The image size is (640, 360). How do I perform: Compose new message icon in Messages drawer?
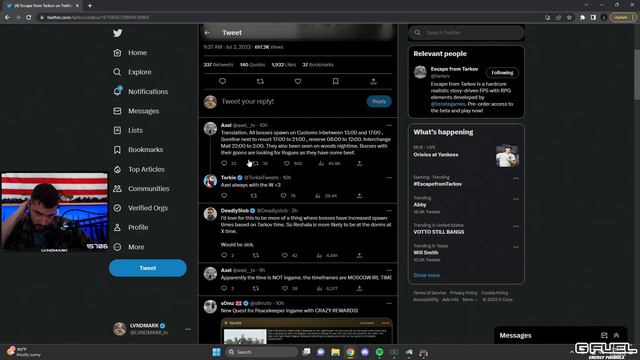[604, 336]
